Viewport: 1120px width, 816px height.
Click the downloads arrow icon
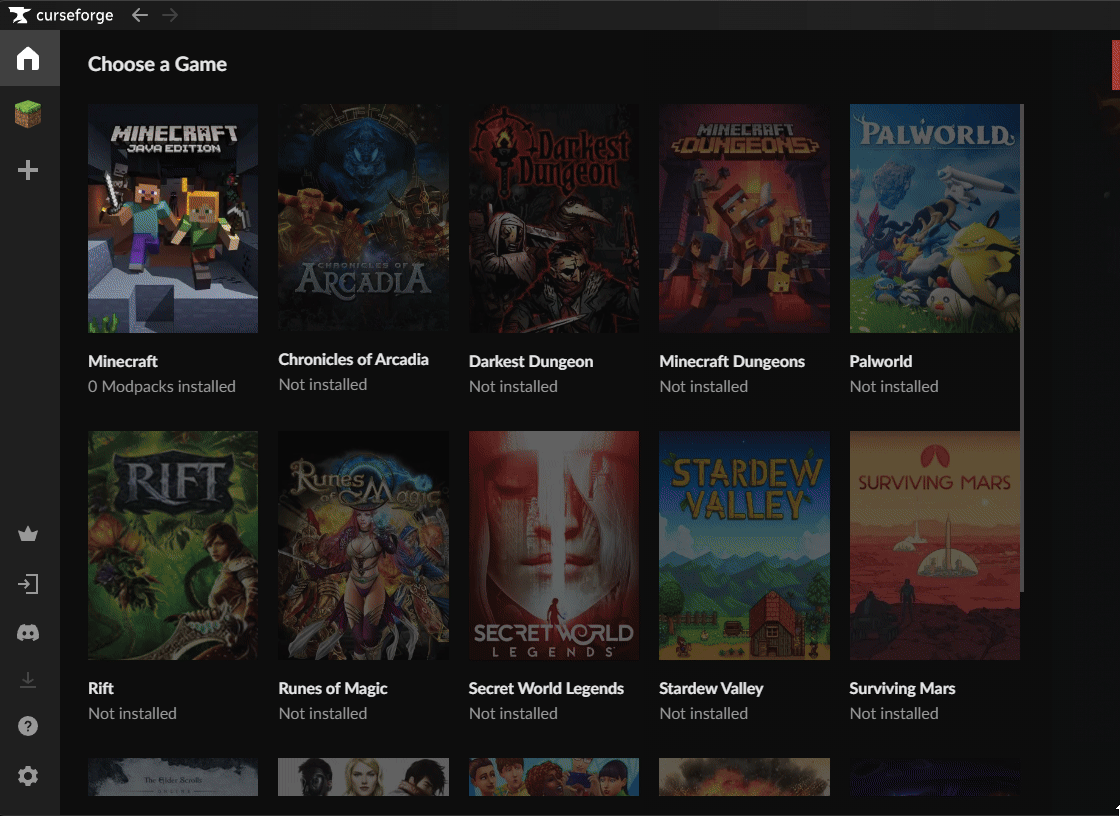coord(28,680)
